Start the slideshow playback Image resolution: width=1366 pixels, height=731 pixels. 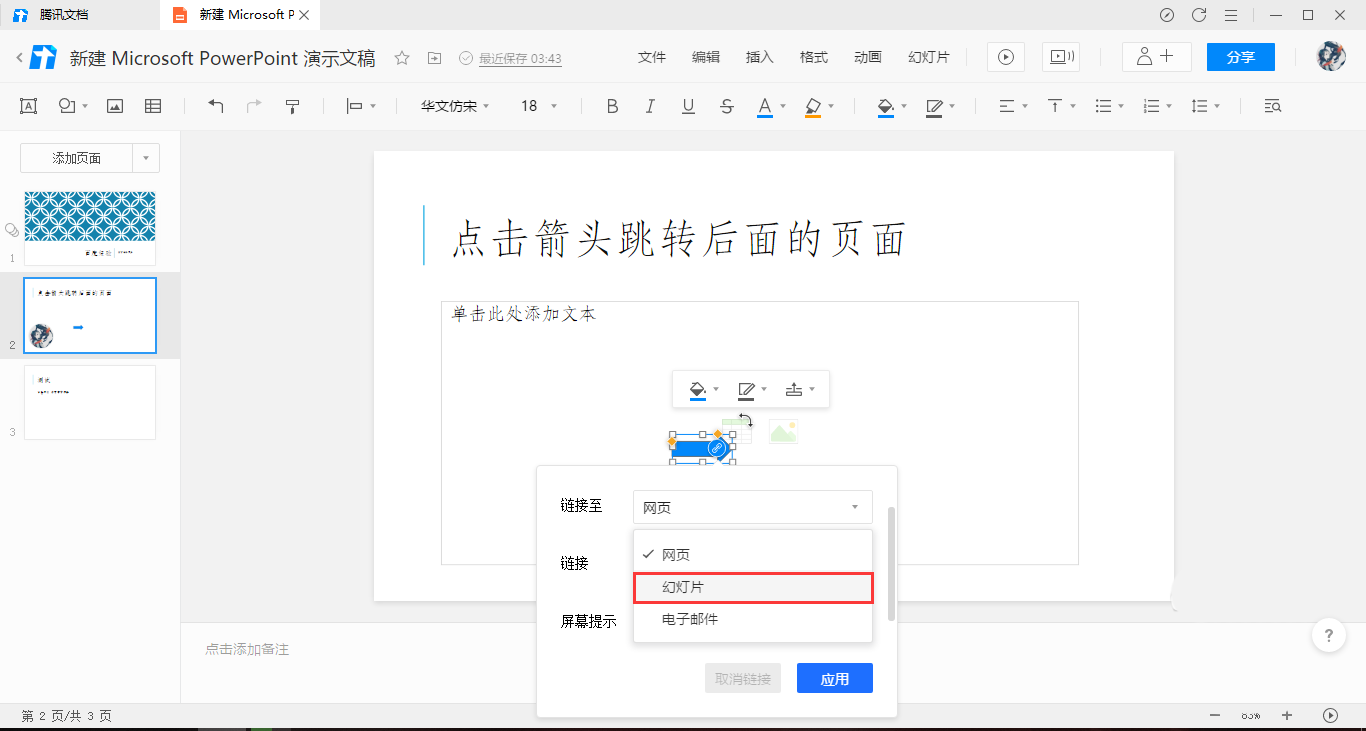coord(1004,57)
